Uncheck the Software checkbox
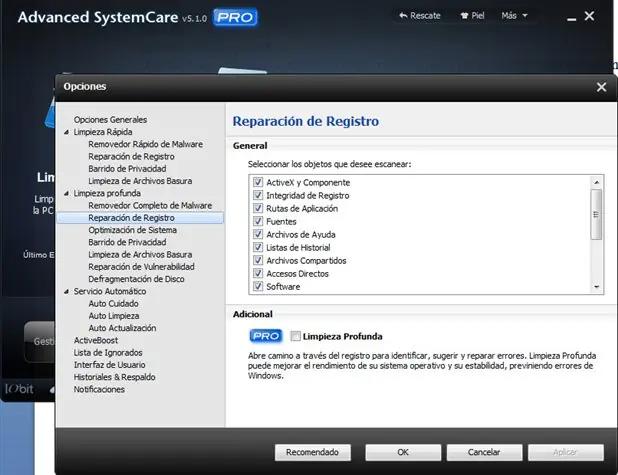618x475 pixels. pyautogui.click(x=258, y=286)
